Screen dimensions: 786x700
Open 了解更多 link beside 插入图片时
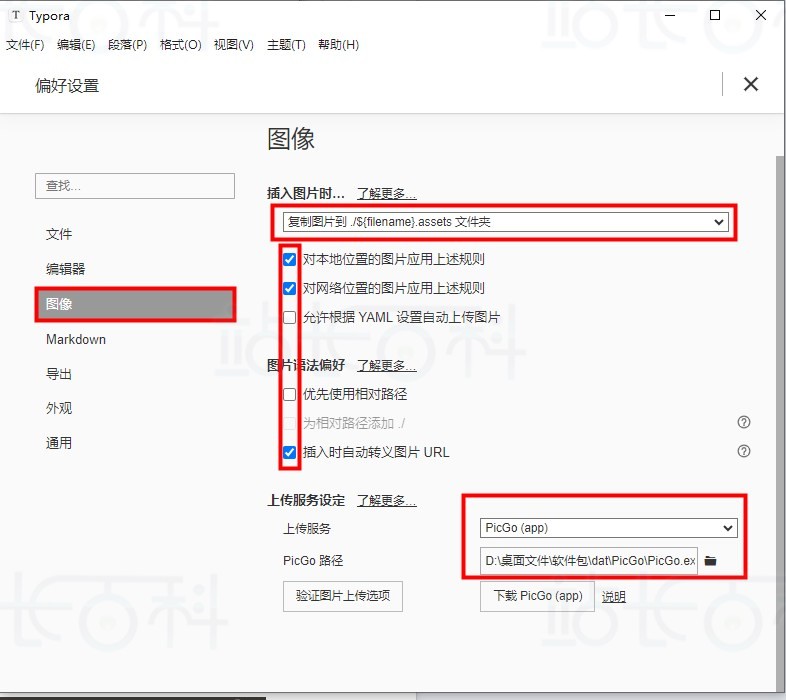tap(386, 194)
